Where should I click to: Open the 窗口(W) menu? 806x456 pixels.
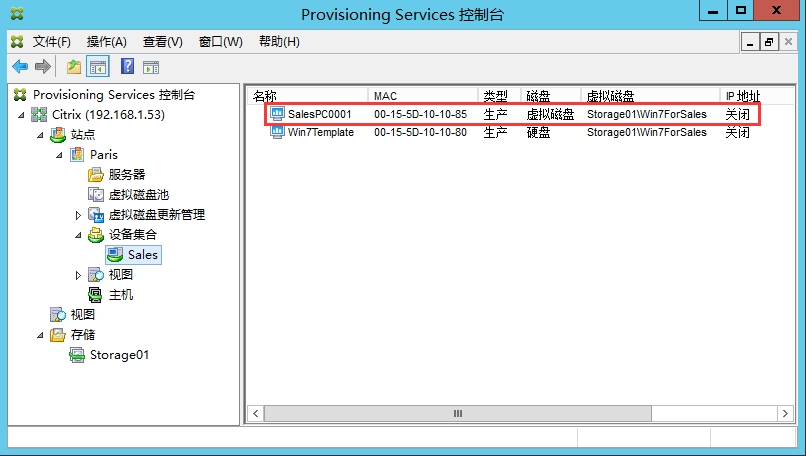click(x=221, y=42)
